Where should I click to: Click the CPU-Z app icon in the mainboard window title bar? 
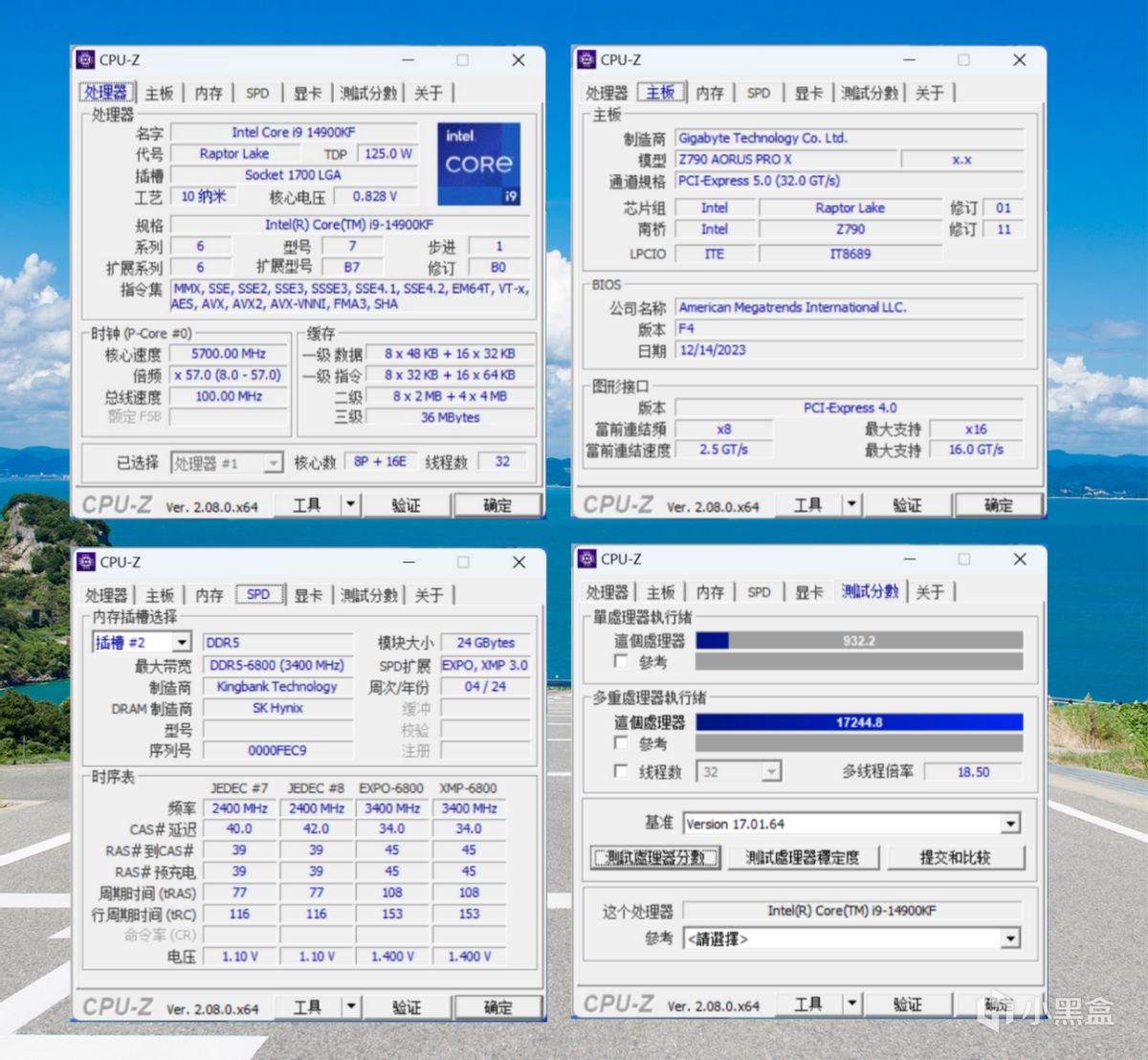(x=586, y=59)
